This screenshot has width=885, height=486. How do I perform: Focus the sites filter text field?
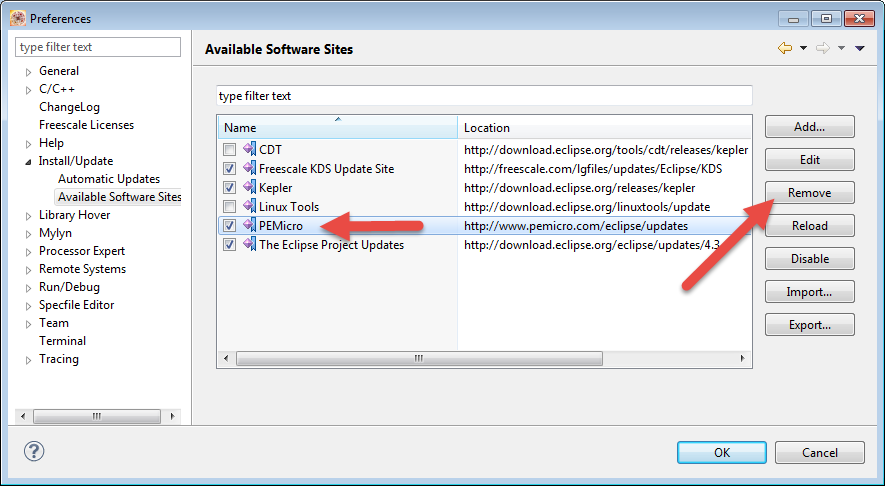click(484, 96)
